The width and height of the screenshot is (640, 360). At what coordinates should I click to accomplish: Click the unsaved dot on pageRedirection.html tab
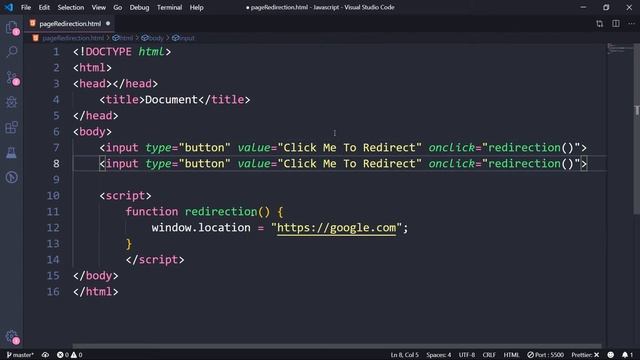click(x=108, y=24)
